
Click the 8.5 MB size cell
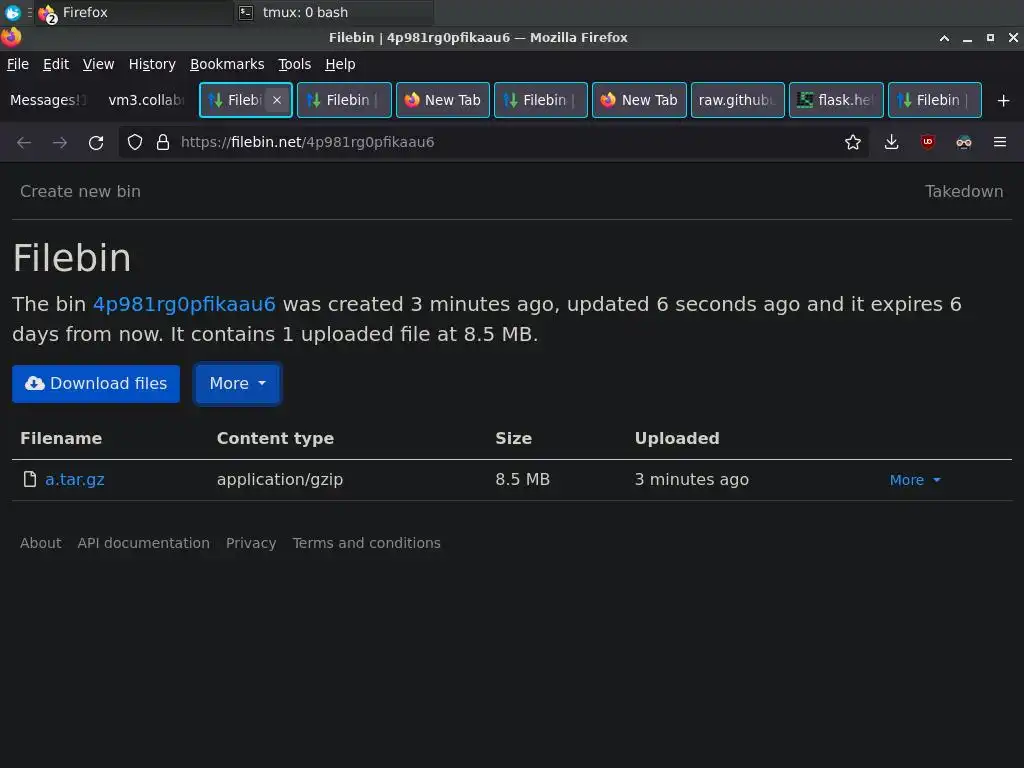point(522,479)
